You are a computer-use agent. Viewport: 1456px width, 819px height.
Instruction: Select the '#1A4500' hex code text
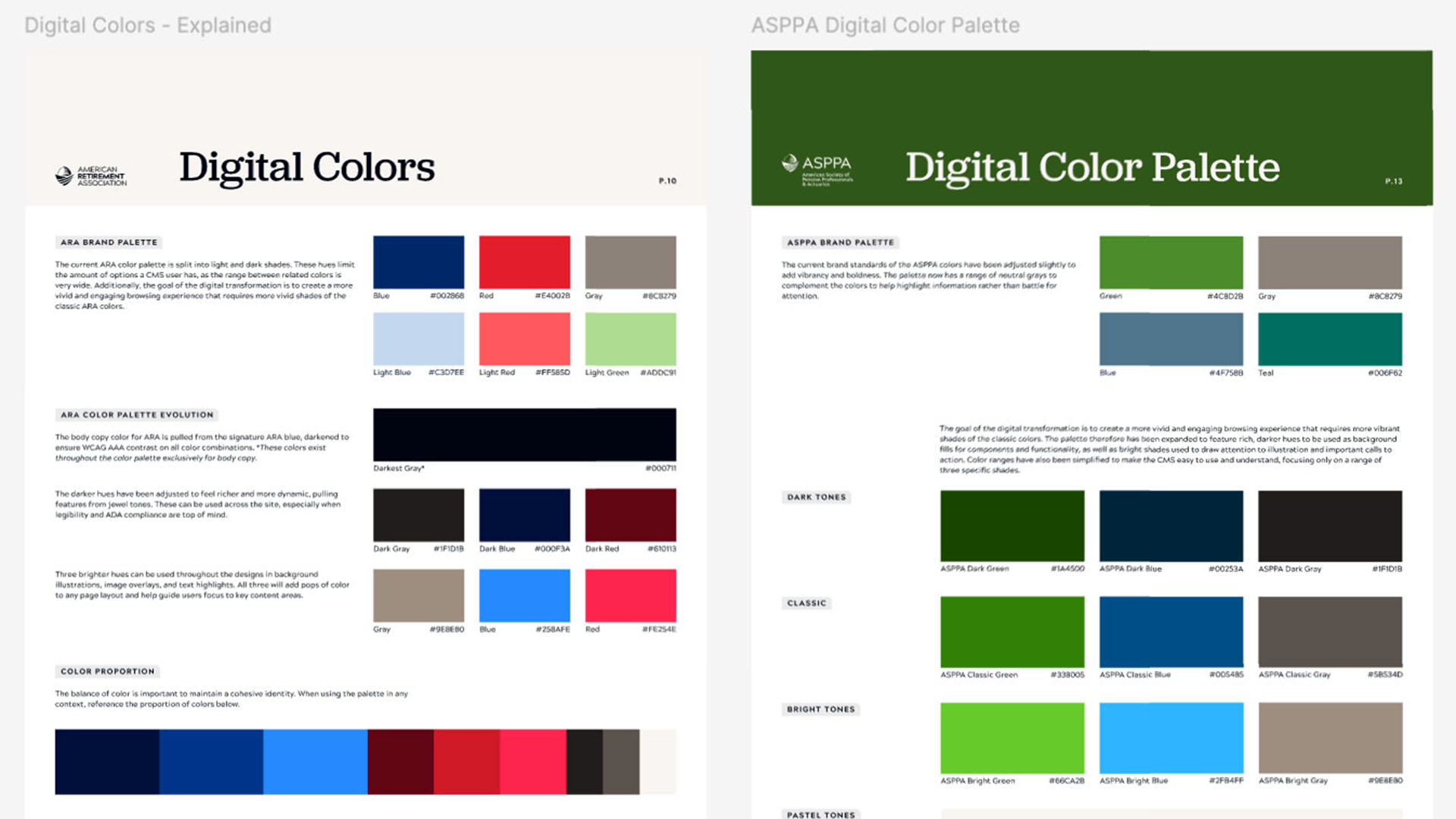point(1068,569)
